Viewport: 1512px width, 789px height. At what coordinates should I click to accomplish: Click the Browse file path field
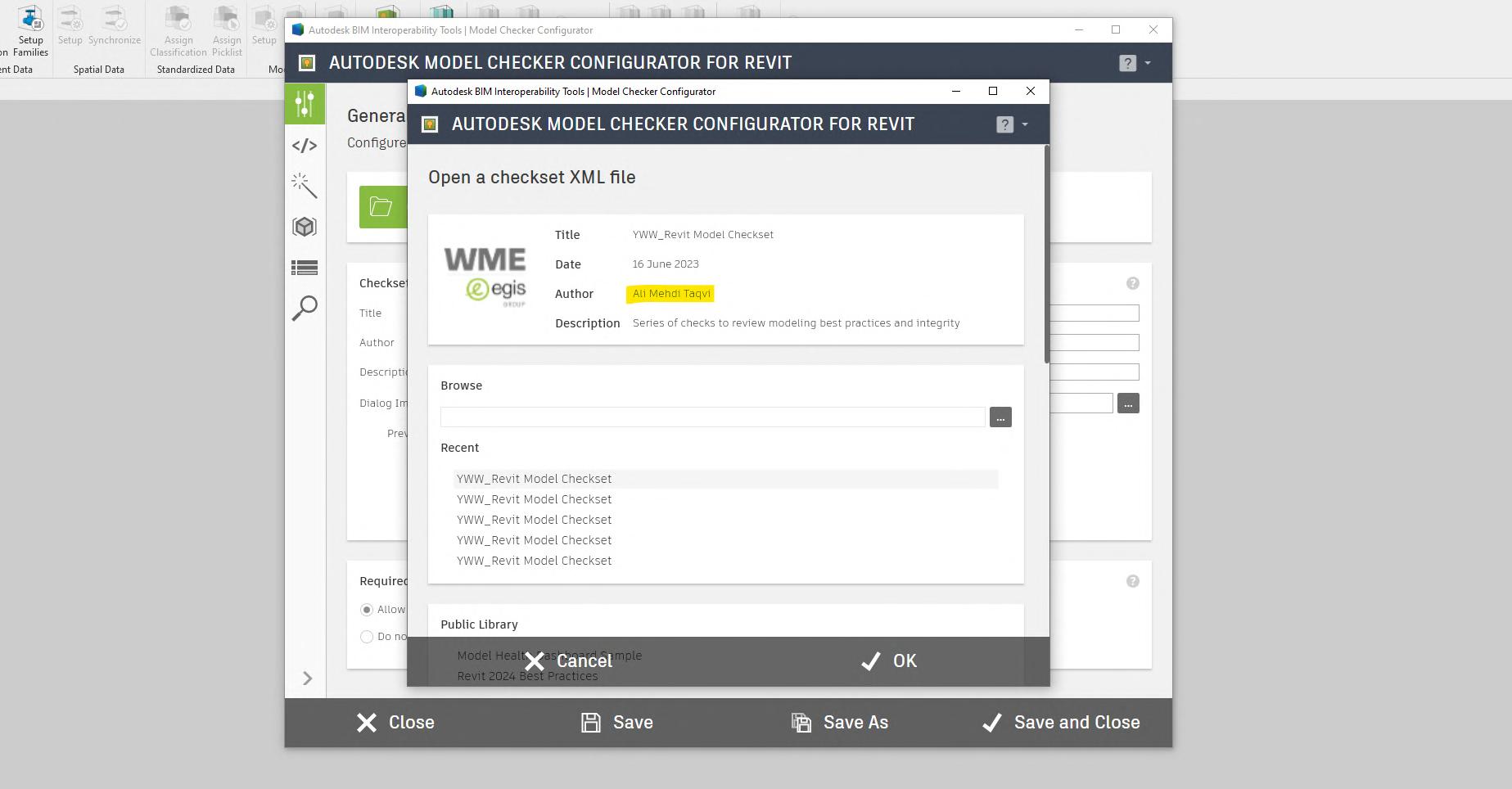[713, 417]
